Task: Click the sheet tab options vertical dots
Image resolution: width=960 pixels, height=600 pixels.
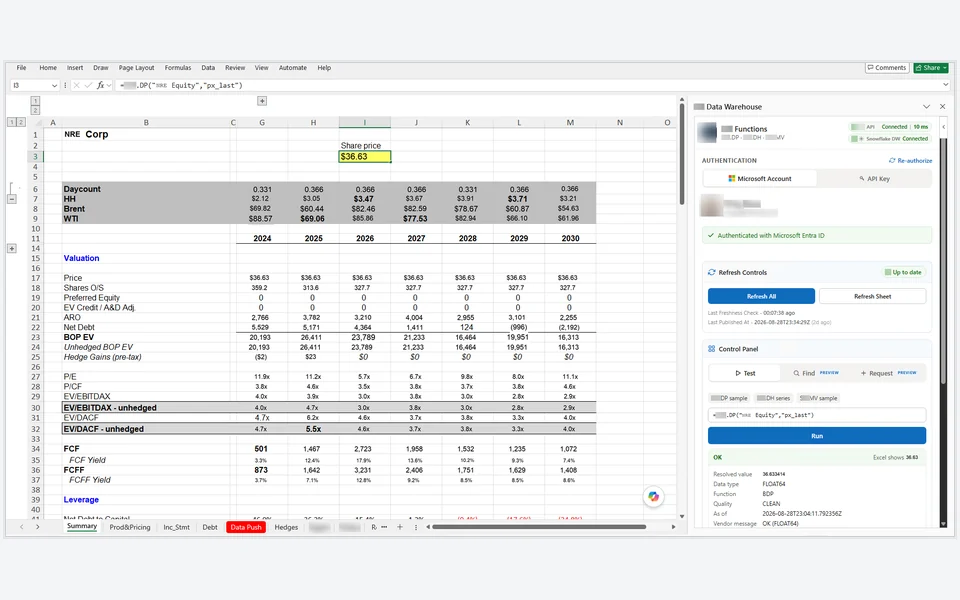Action: coord(416,527)
